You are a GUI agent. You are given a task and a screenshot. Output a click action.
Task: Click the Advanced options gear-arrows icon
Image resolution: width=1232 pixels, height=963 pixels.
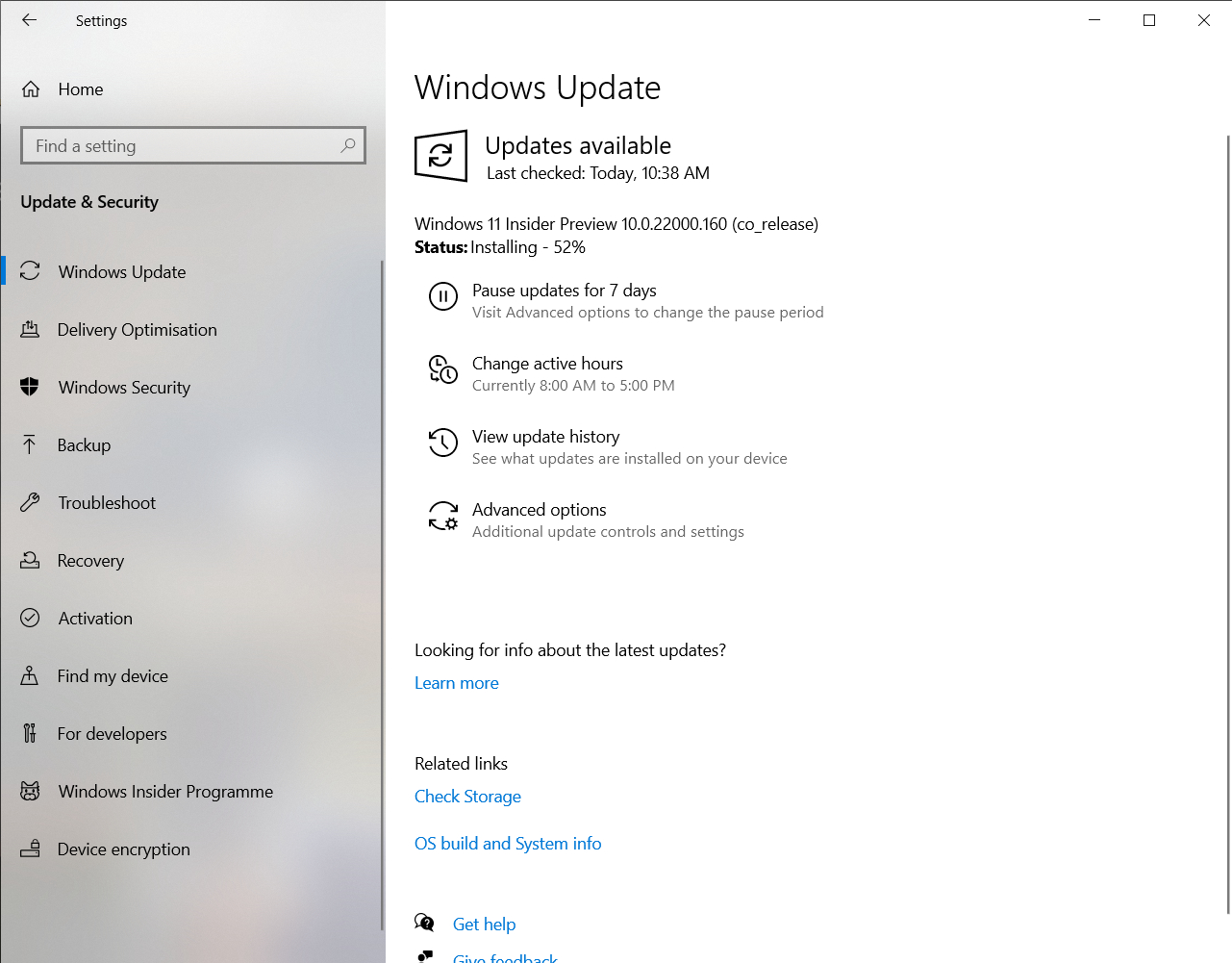(443, 516)
